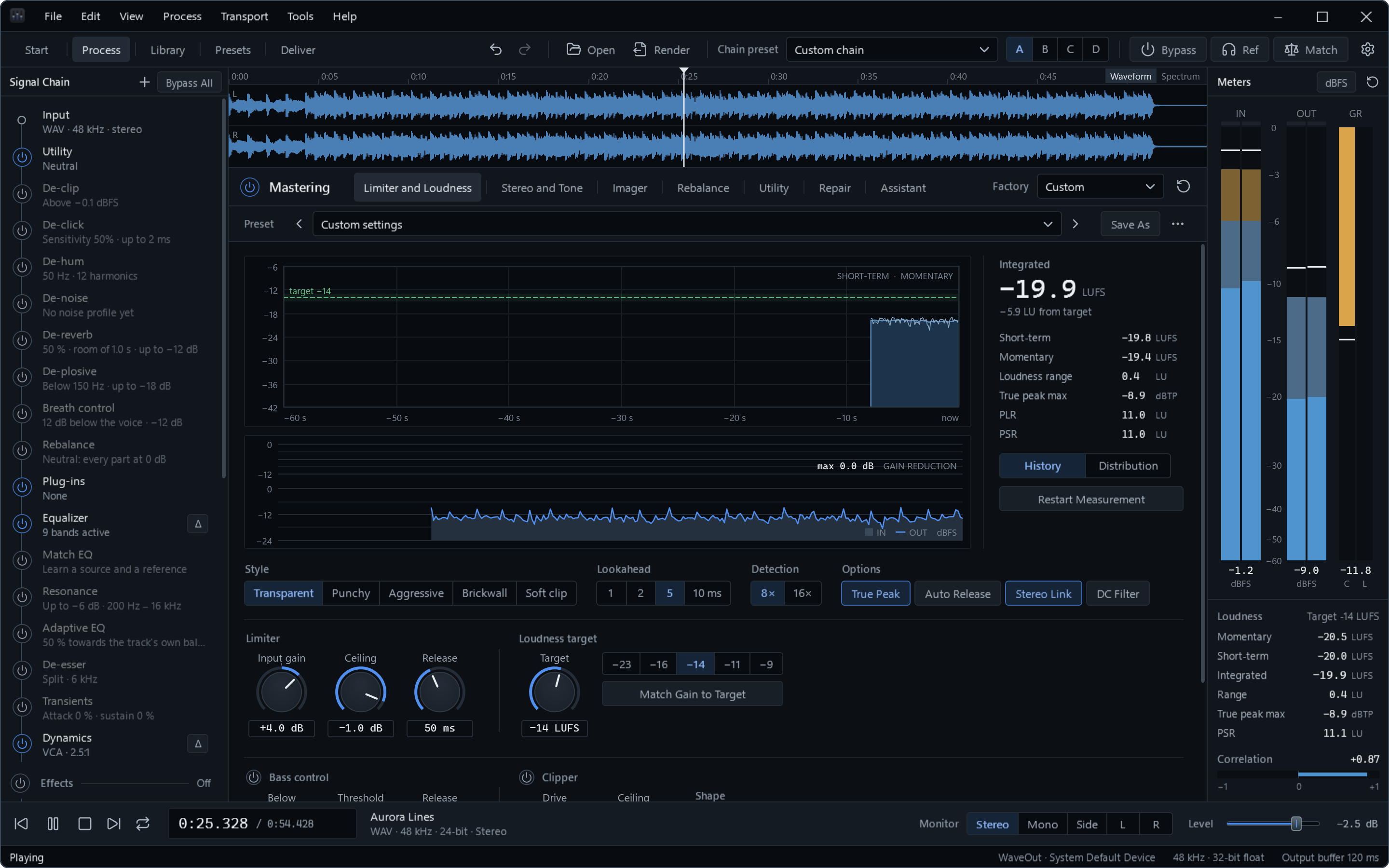The image size is (1389, 868).
Task: Pause playback
Action: click(53, 824)
